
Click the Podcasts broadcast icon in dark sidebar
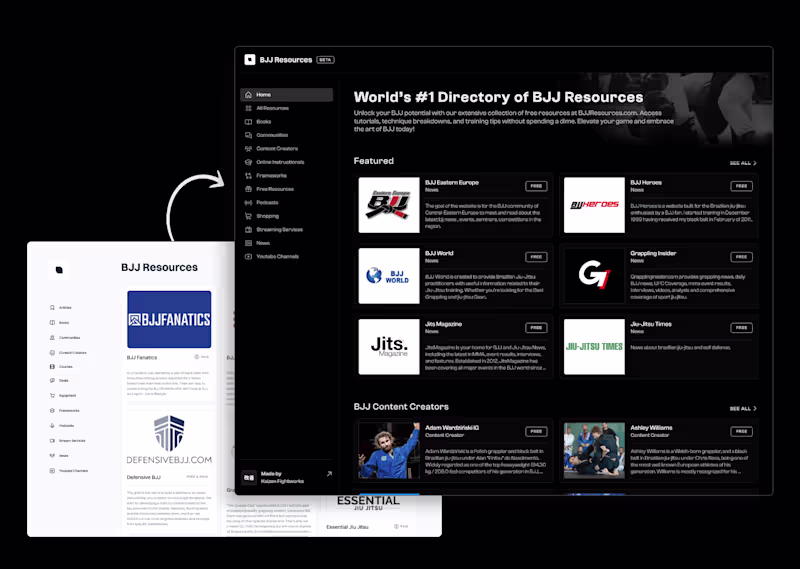(248, 203)
